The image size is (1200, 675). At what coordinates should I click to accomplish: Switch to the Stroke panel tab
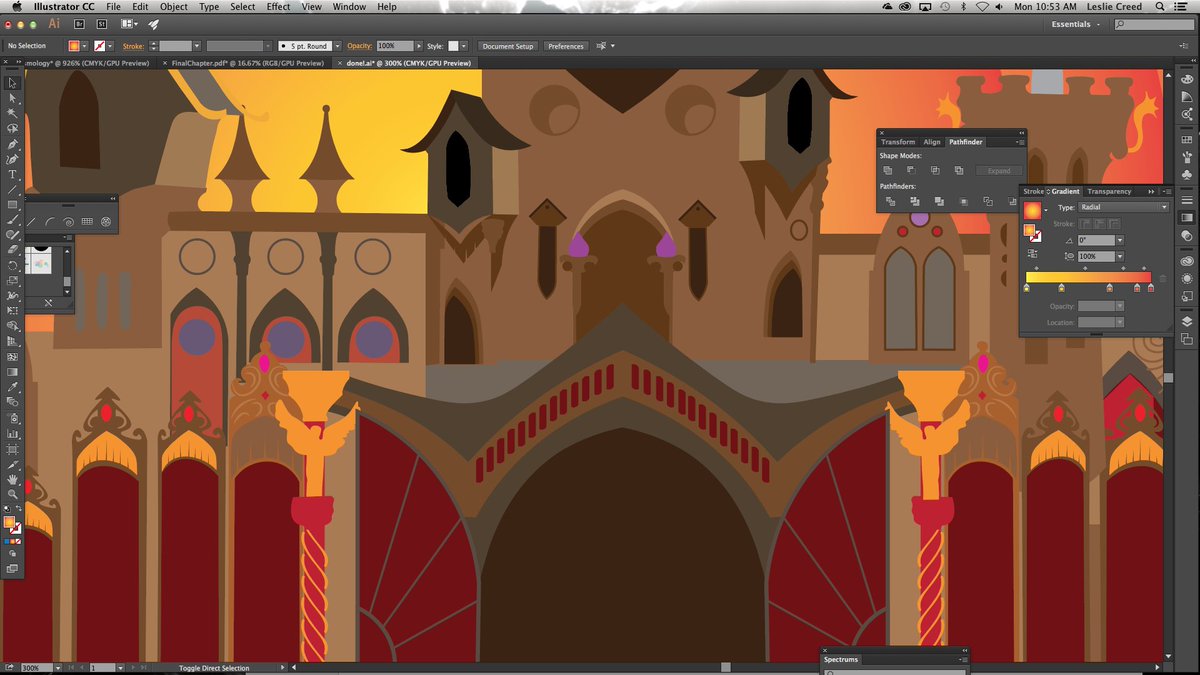pyautogui.click(x=1033, y=191)
